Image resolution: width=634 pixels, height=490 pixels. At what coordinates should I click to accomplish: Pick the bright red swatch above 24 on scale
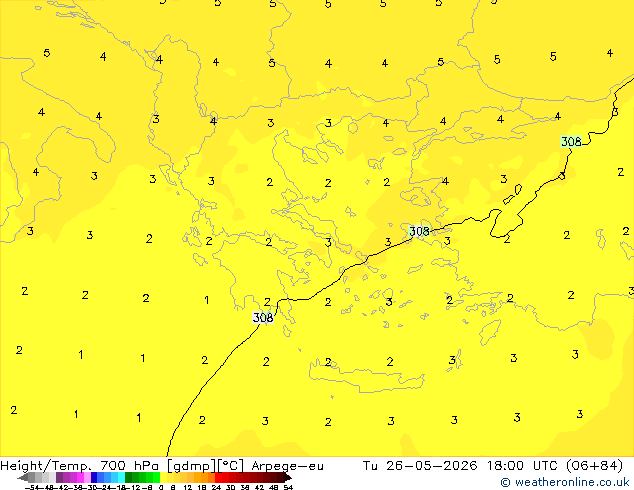coord(218,478)
